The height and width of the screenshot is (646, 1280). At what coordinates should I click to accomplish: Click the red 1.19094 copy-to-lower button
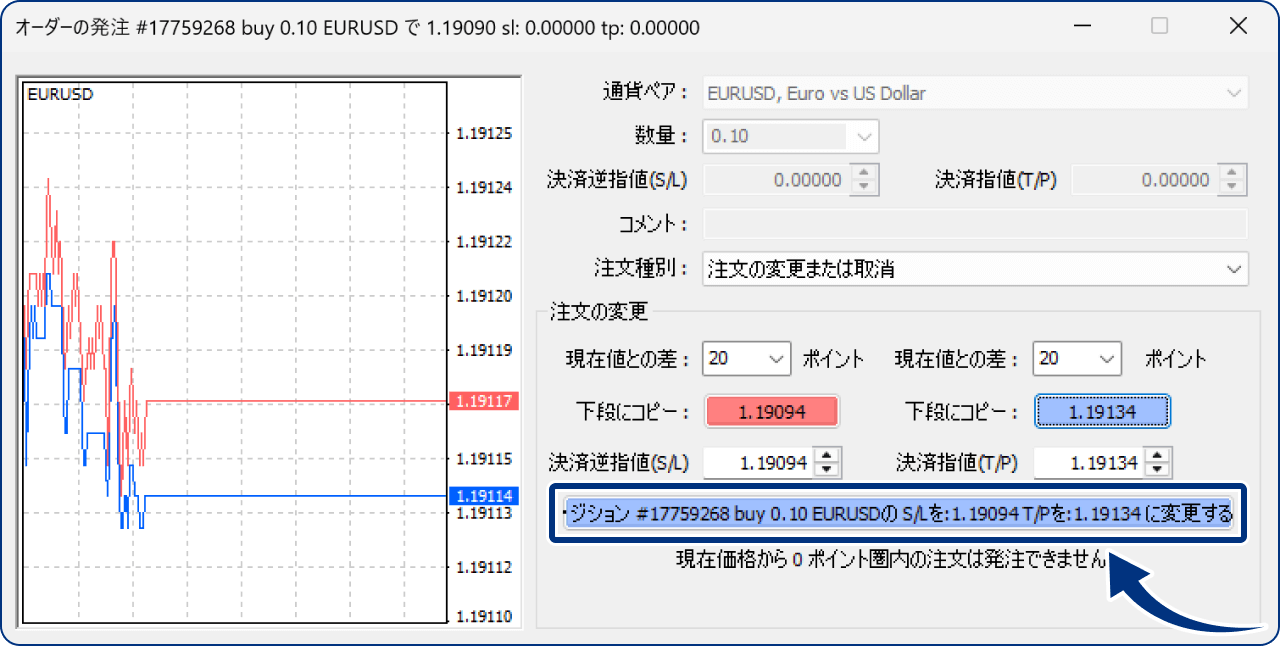click(x=772, y=411)
